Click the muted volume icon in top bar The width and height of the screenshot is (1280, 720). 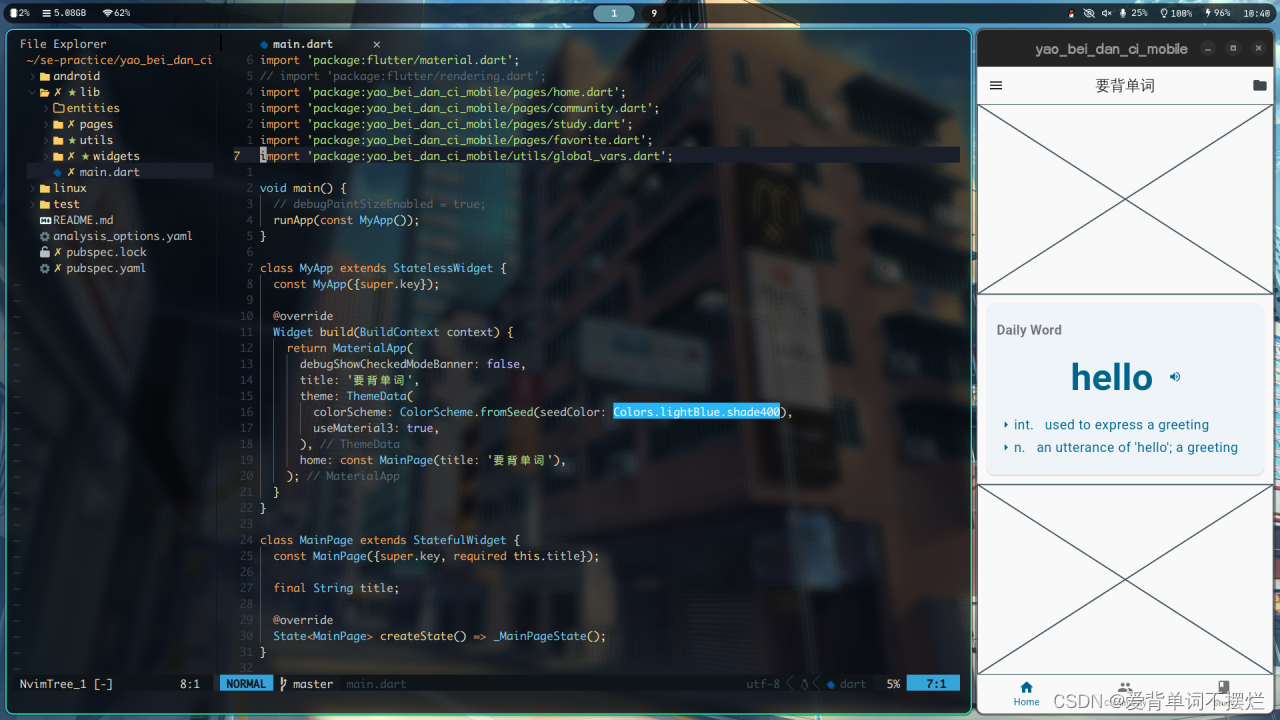pyautogui.click(x=1106, y=13)
